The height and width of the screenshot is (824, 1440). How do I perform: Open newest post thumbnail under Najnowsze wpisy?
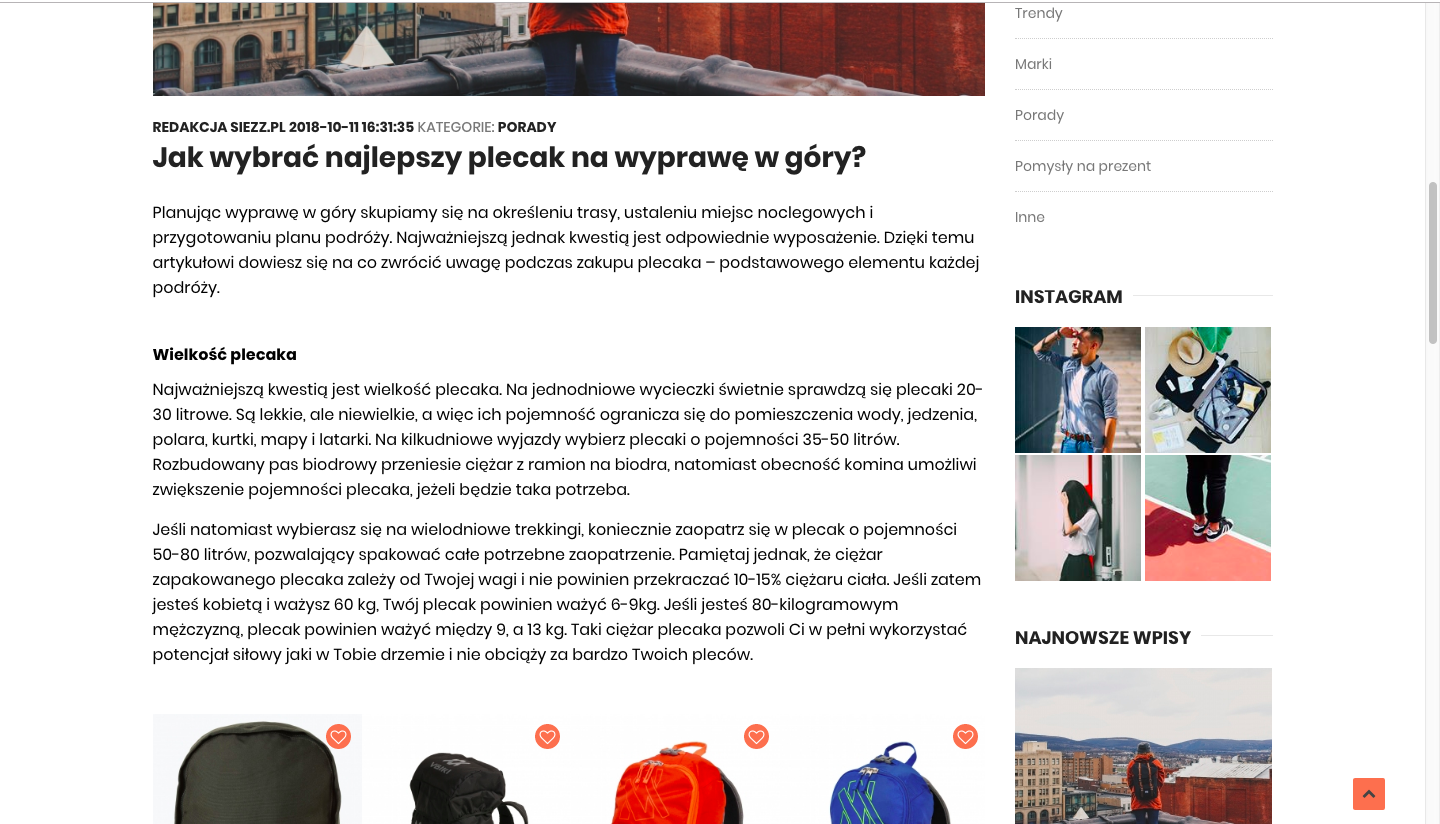coord(1143,746)
